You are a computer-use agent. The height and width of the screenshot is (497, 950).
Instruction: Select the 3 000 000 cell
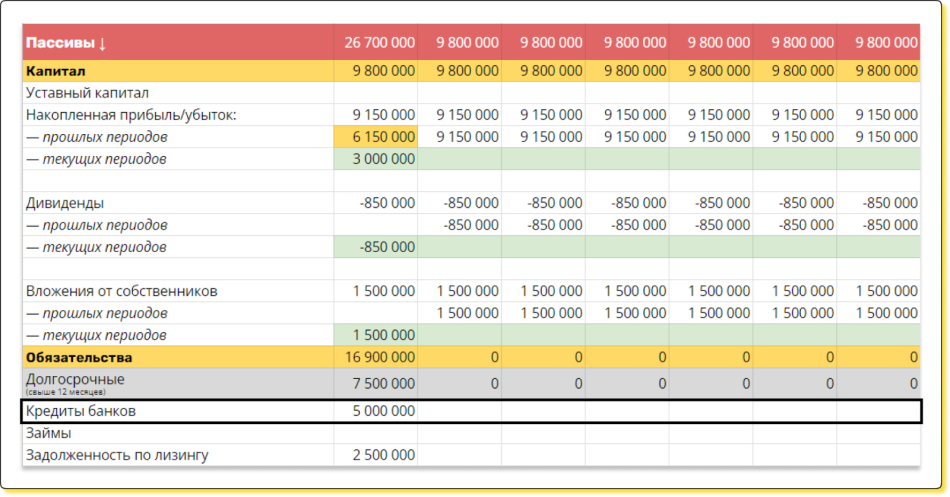[376, 159]
